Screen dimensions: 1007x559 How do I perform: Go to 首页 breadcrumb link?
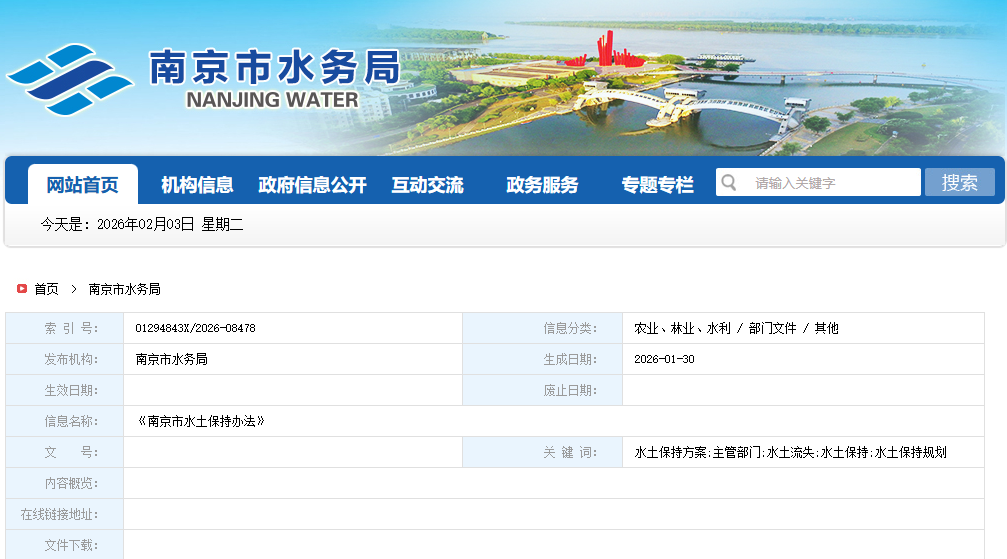[46, 289]
